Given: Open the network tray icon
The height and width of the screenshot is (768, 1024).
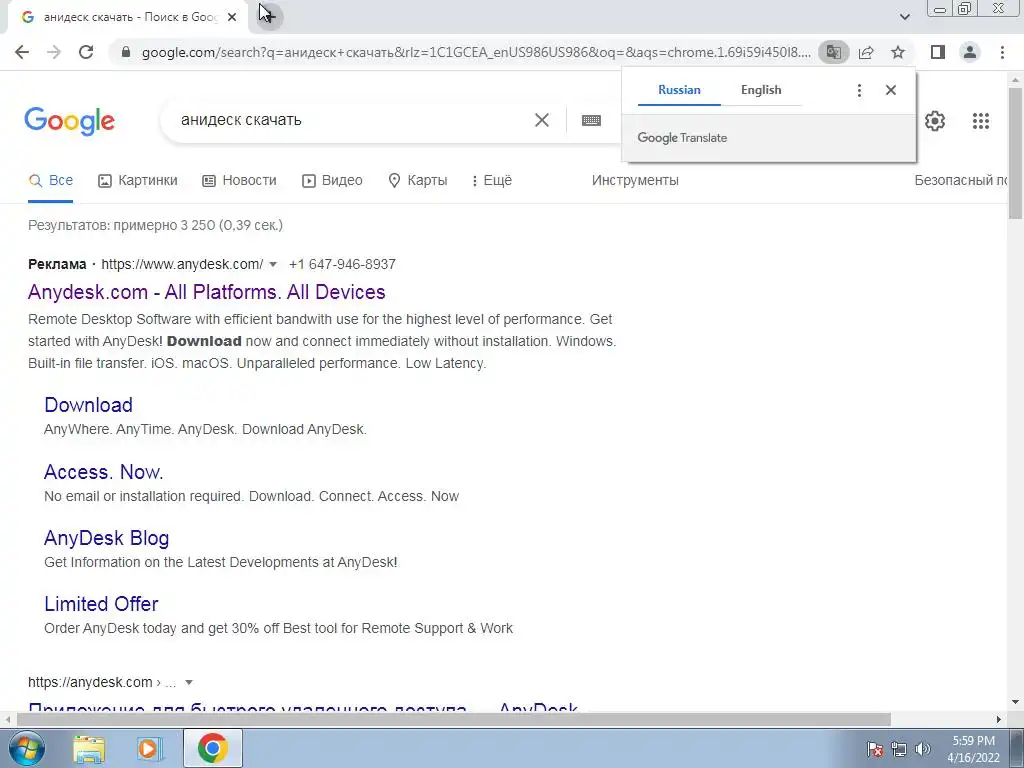Looking at the screenshot, I should click(x=899, y=749).
